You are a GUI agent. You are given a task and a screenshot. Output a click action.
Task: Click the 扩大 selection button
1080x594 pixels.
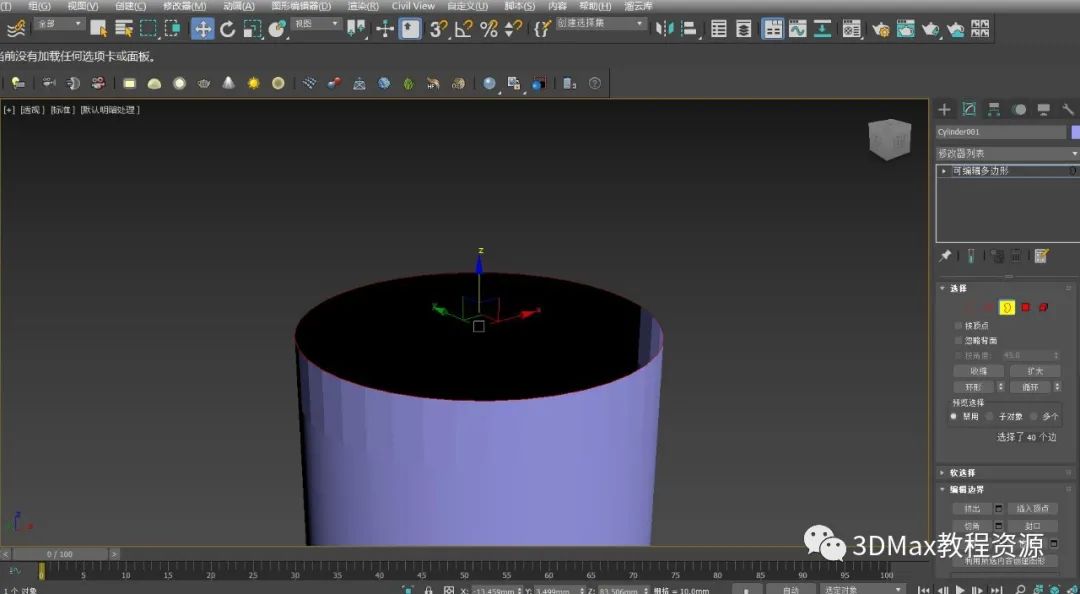coord(1034,371)
